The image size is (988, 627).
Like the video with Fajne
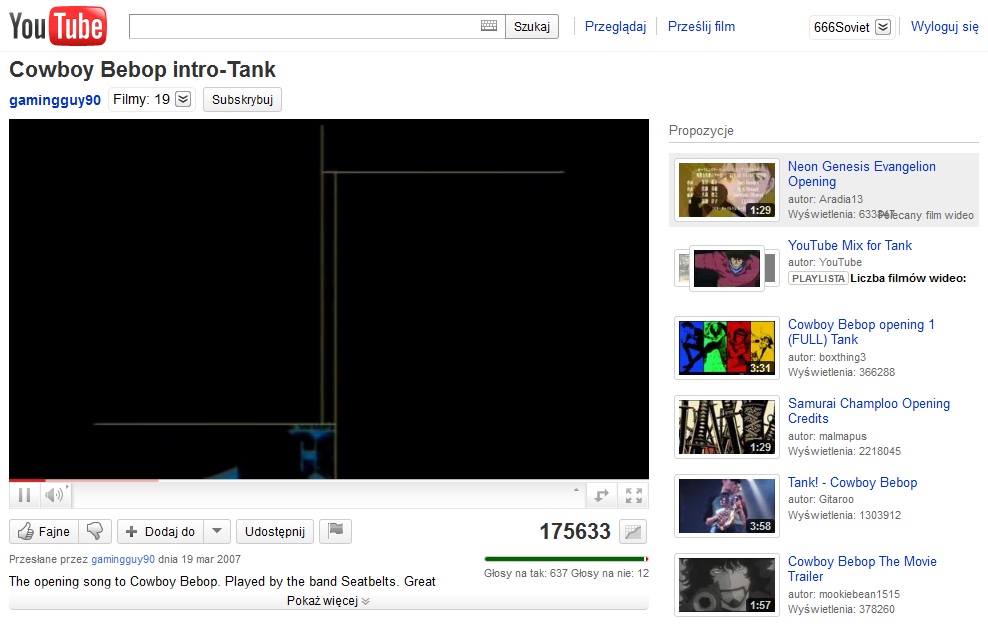[44, 532]
